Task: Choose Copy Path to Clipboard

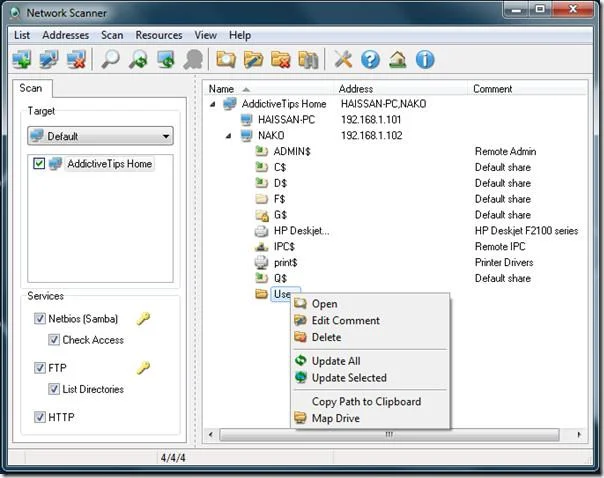Action: (x=366, y=401)
